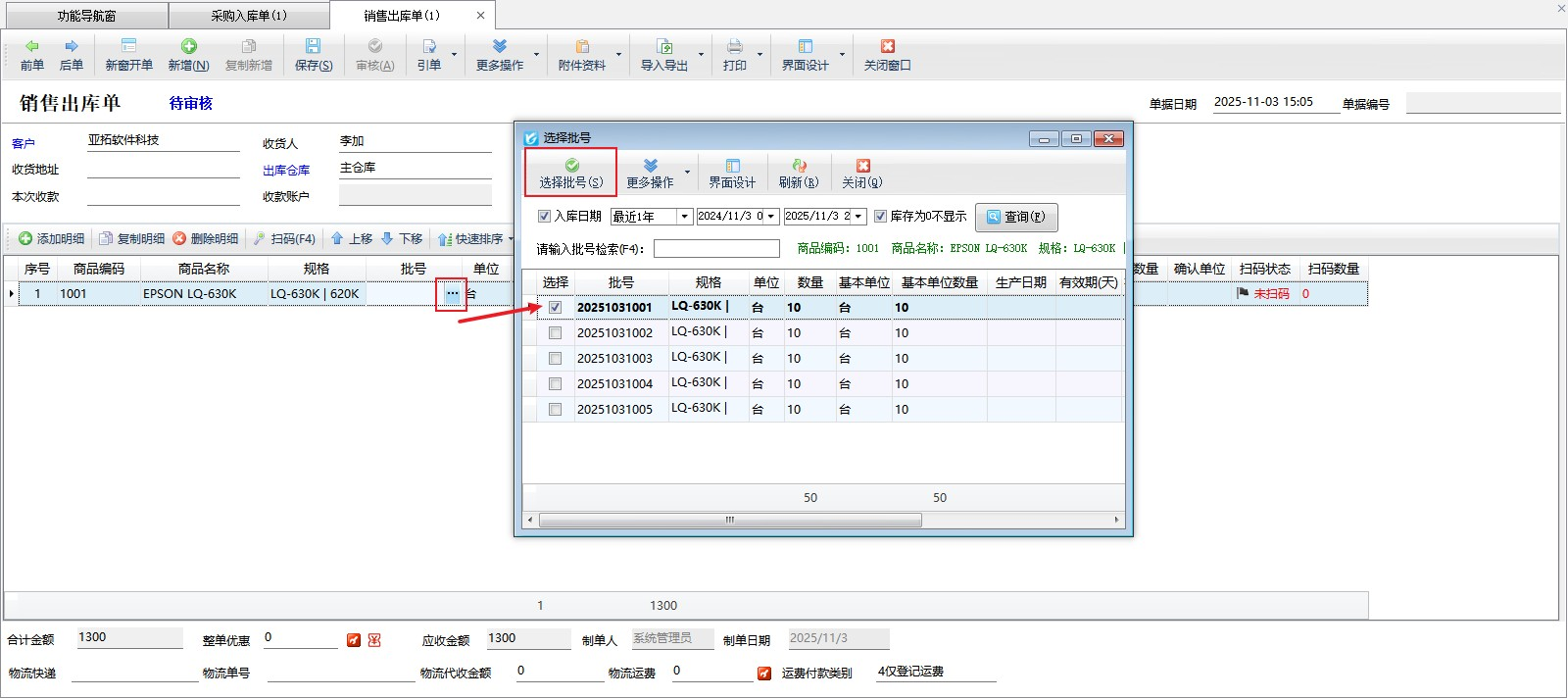Uncheck batch 20251031001 checkbox
The image size is (1568, 699).
pos(556,308)
